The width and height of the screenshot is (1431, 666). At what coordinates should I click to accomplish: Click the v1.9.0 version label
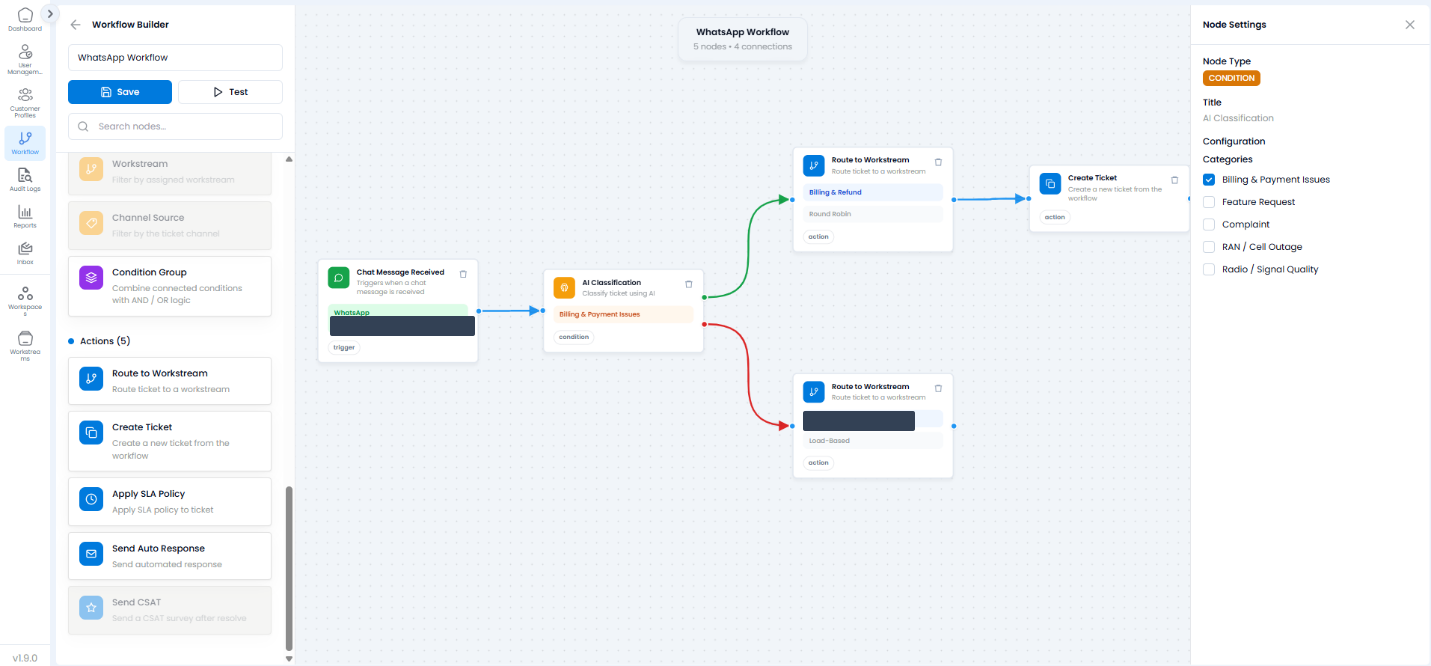(25, 658)
